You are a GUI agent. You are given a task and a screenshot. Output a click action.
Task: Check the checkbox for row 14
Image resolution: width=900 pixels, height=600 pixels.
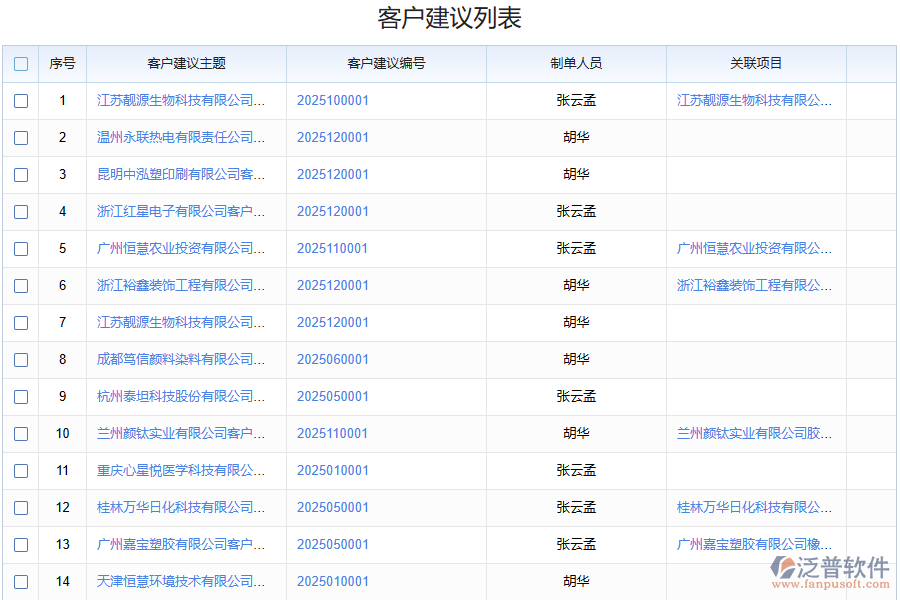tap(20, 581)
